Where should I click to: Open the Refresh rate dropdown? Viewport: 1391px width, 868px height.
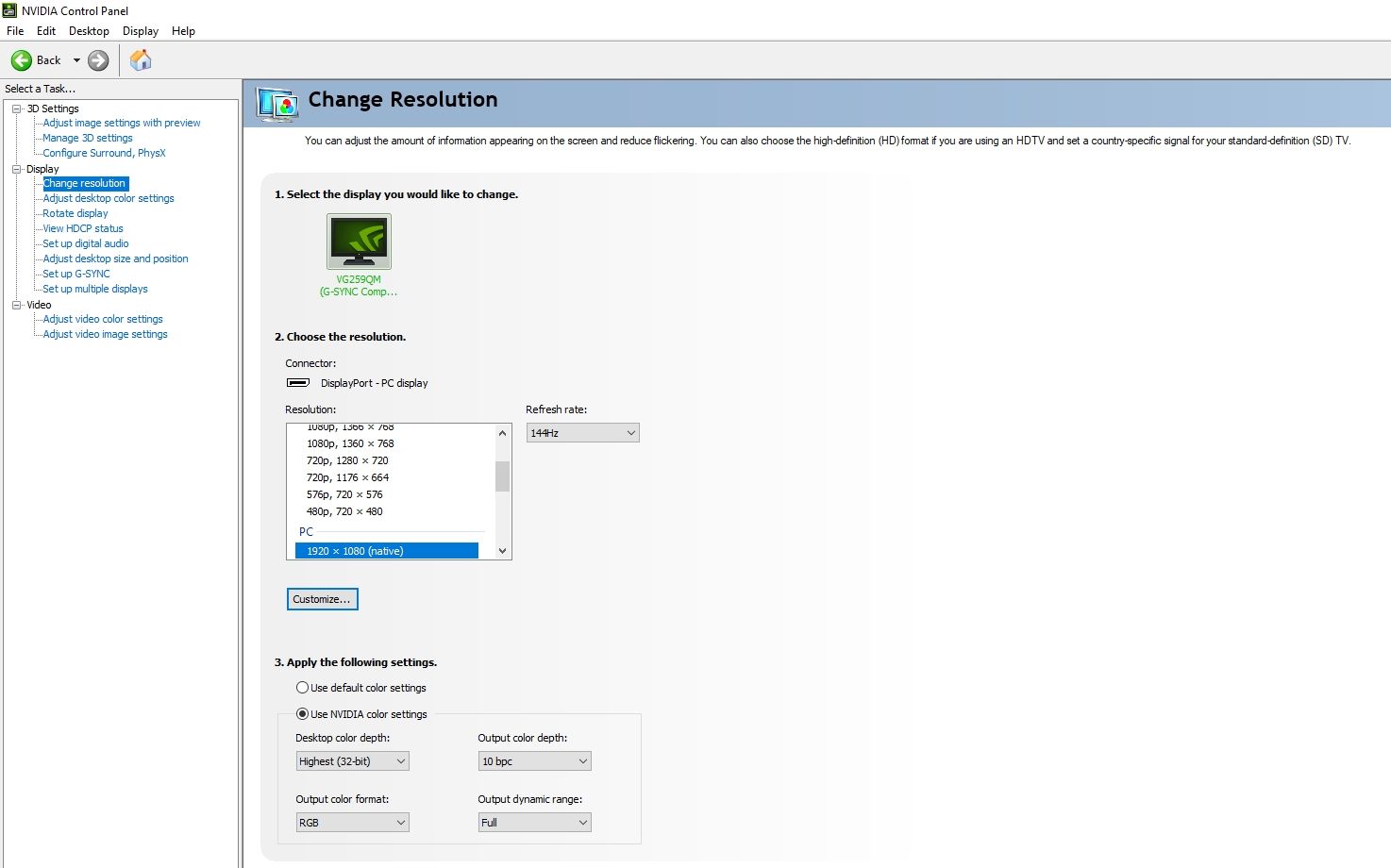click(582, 433)
